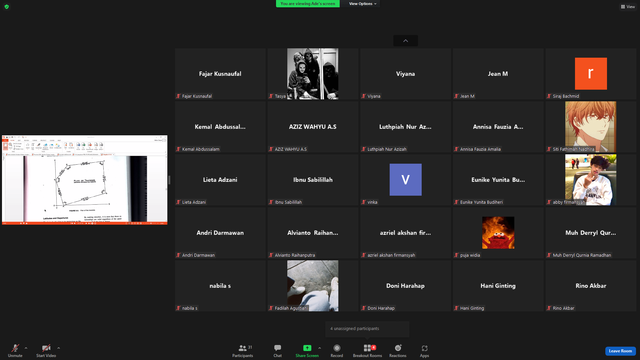Expand audio options arrow next to Unmute
The height and width of the screenshot is (360, 640).
[26, 348]
